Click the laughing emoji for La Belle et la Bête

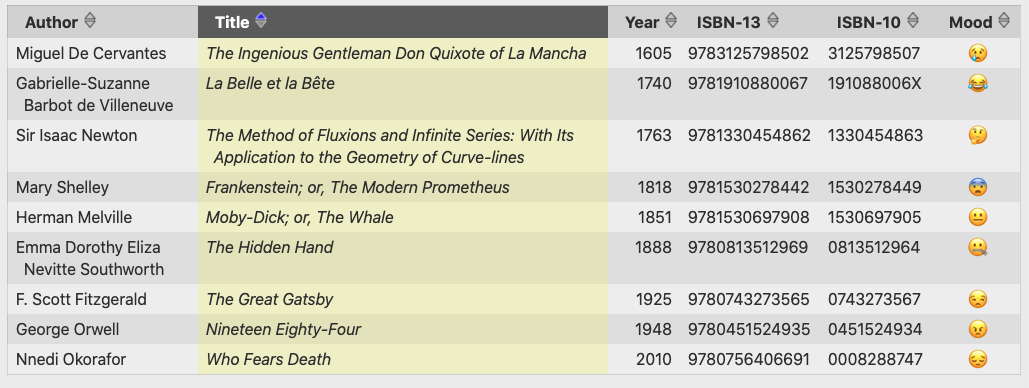[978, 83]
